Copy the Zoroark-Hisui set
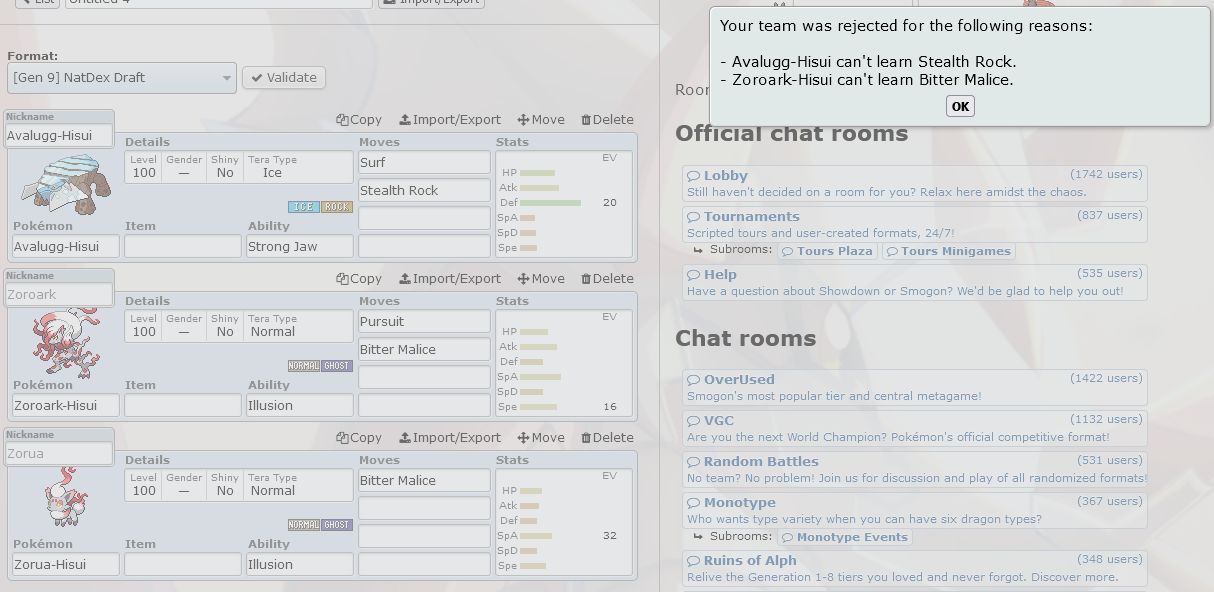The image size is (1214, 592). tap(359, 279)
